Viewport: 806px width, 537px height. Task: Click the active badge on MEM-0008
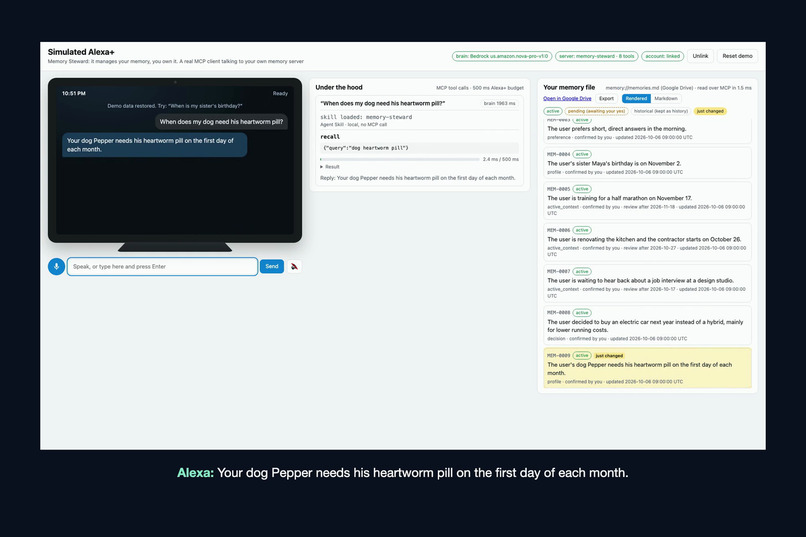[582, 312]
